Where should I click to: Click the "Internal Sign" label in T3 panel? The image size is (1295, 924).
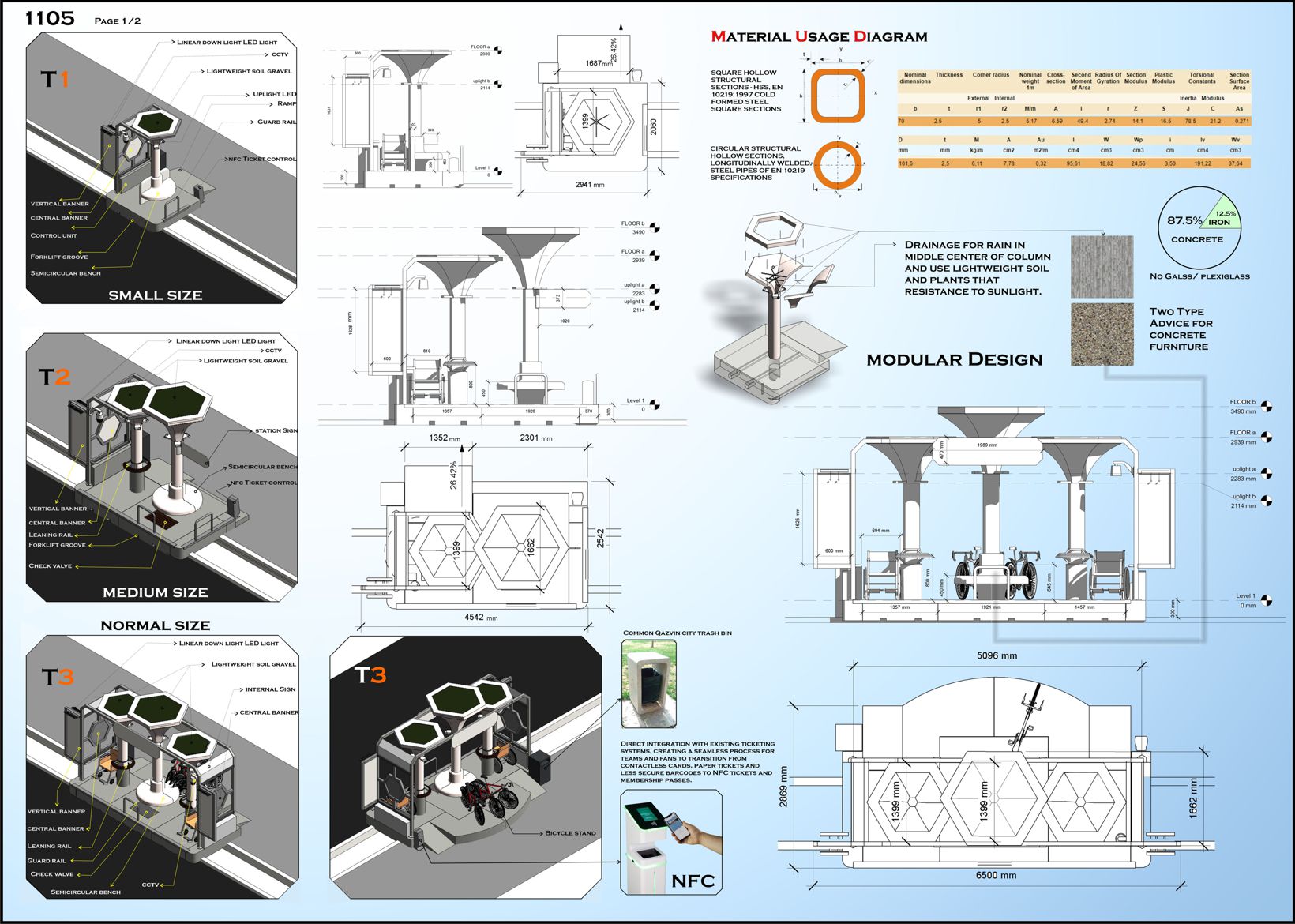coord(270,689)
